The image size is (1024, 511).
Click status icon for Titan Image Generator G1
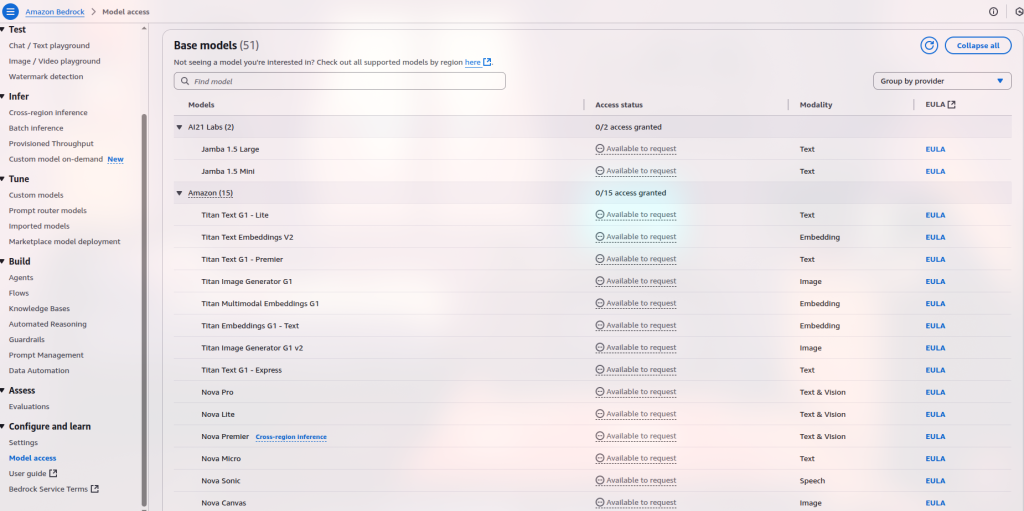click(600, 281)
